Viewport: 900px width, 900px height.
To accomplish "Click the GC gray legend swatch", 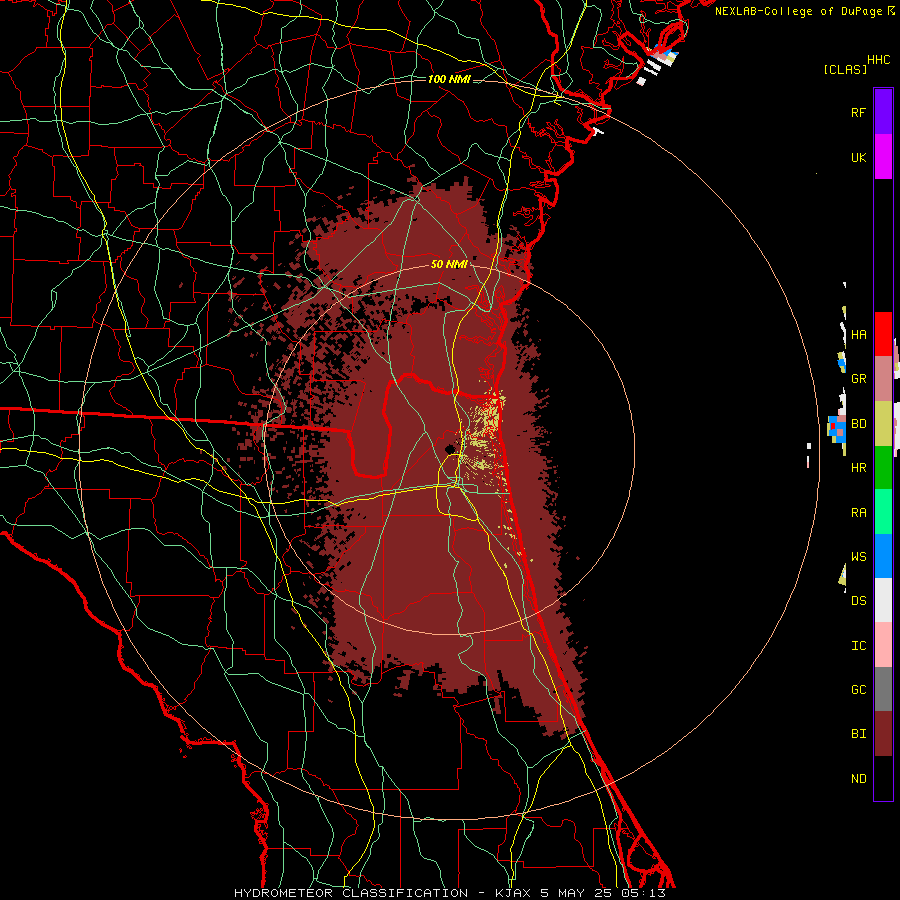I will click(x=883, y=689).
